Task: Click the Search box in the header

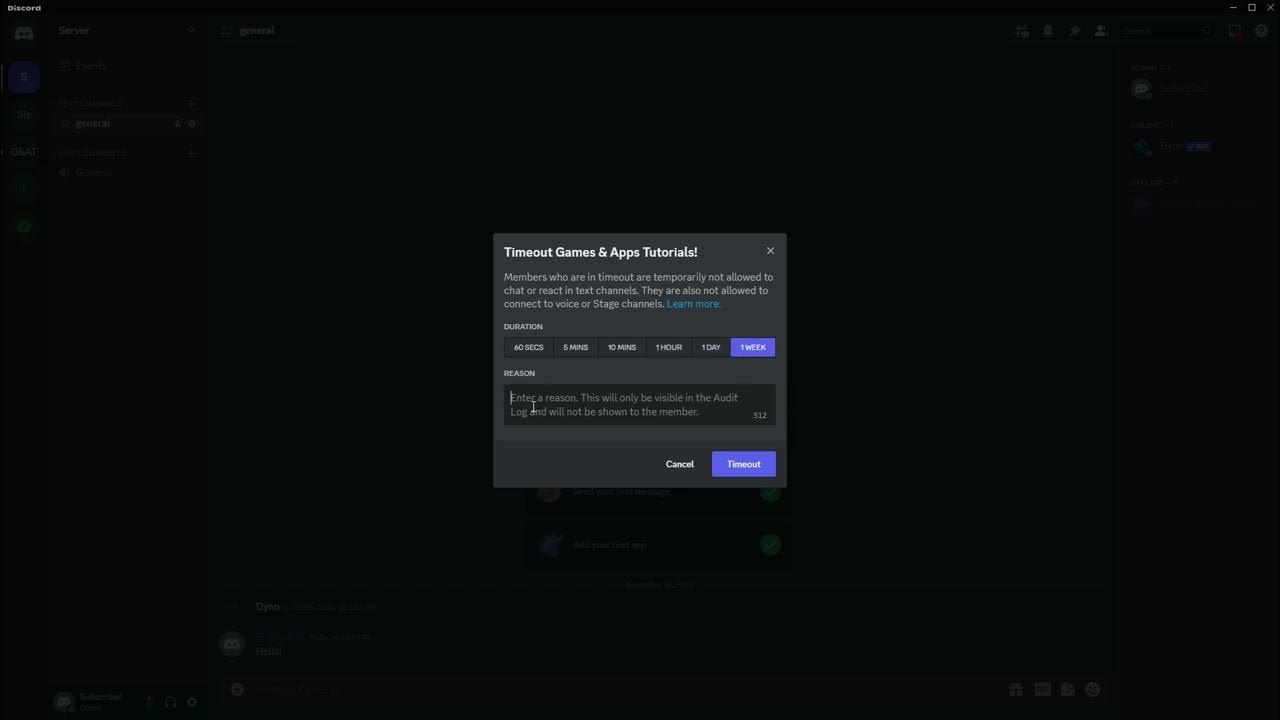Action: tap(1166, 31)
